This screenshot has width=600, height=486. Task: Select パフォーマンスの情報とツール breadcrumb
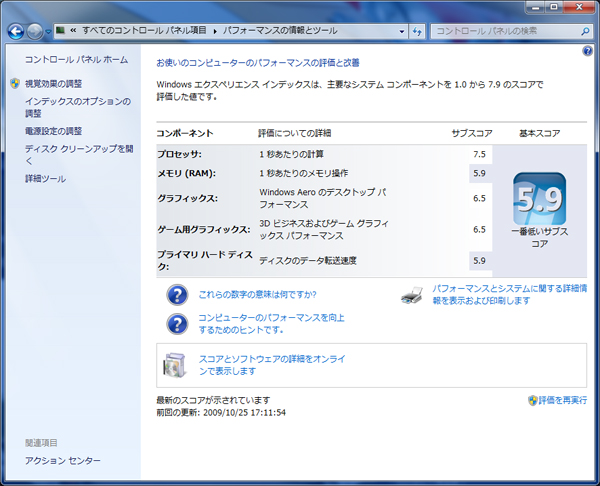[x=280, y=31]
